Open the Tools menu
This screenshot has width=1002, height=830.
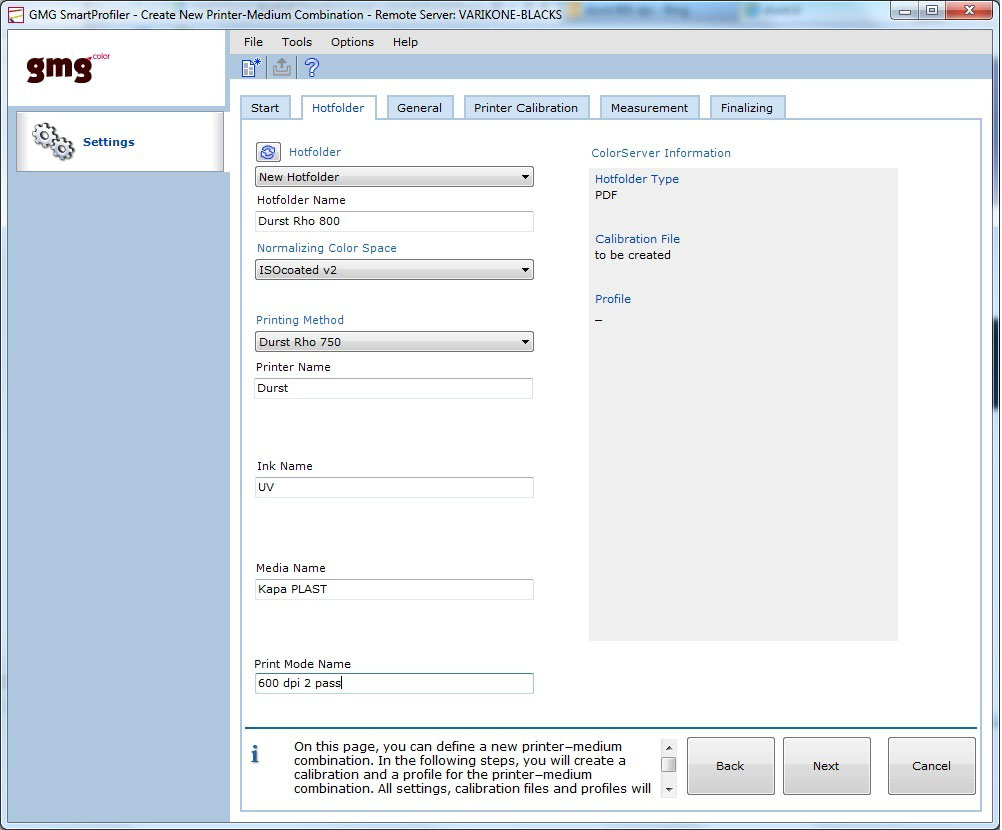tap(297, 42)
